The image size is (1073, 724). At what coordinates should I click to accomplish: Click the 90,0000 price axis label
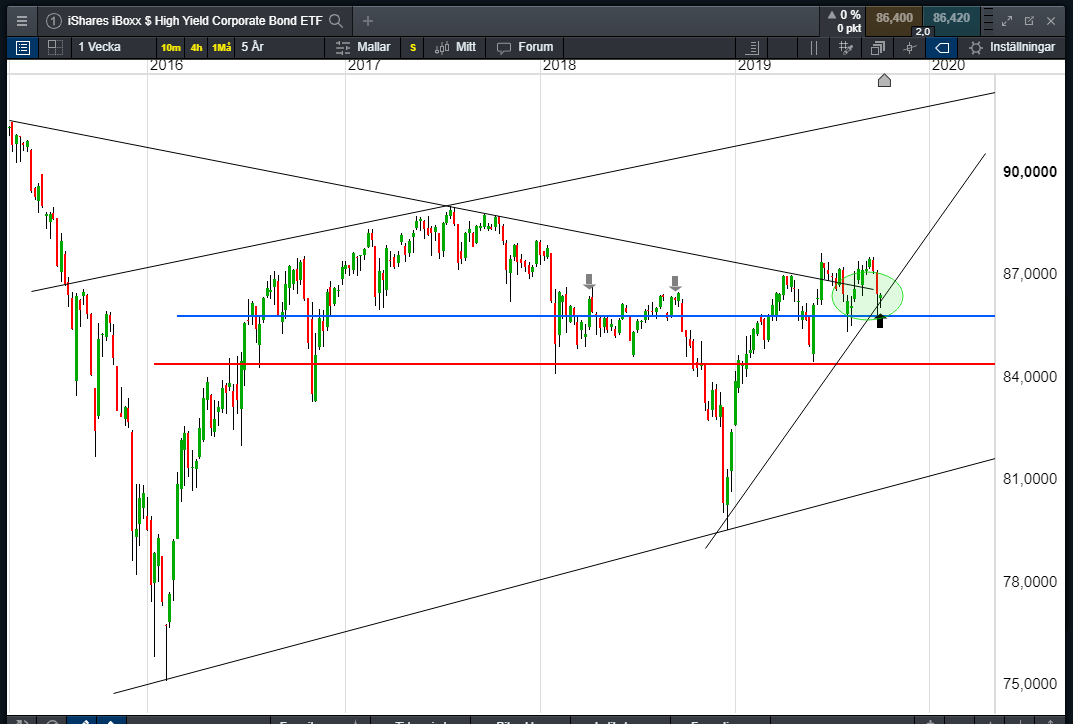tap(1030, 172)
